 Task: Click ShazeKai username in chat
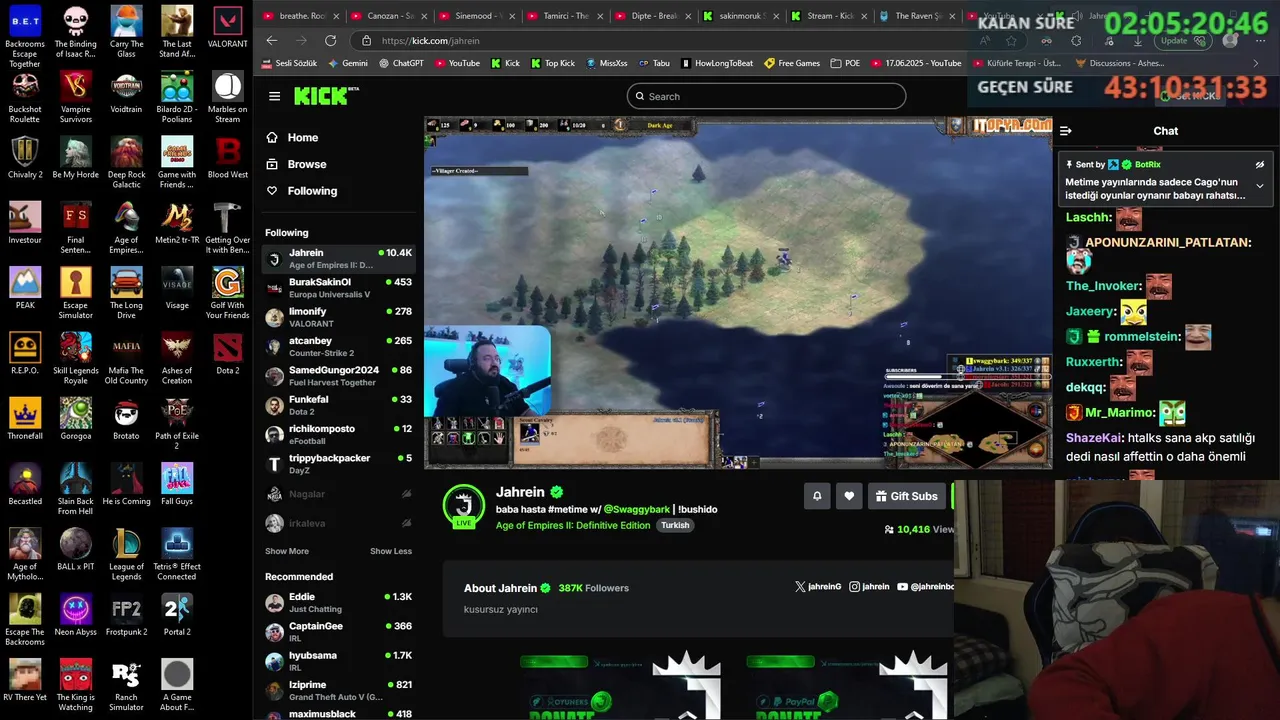(x=1093, y=438)
